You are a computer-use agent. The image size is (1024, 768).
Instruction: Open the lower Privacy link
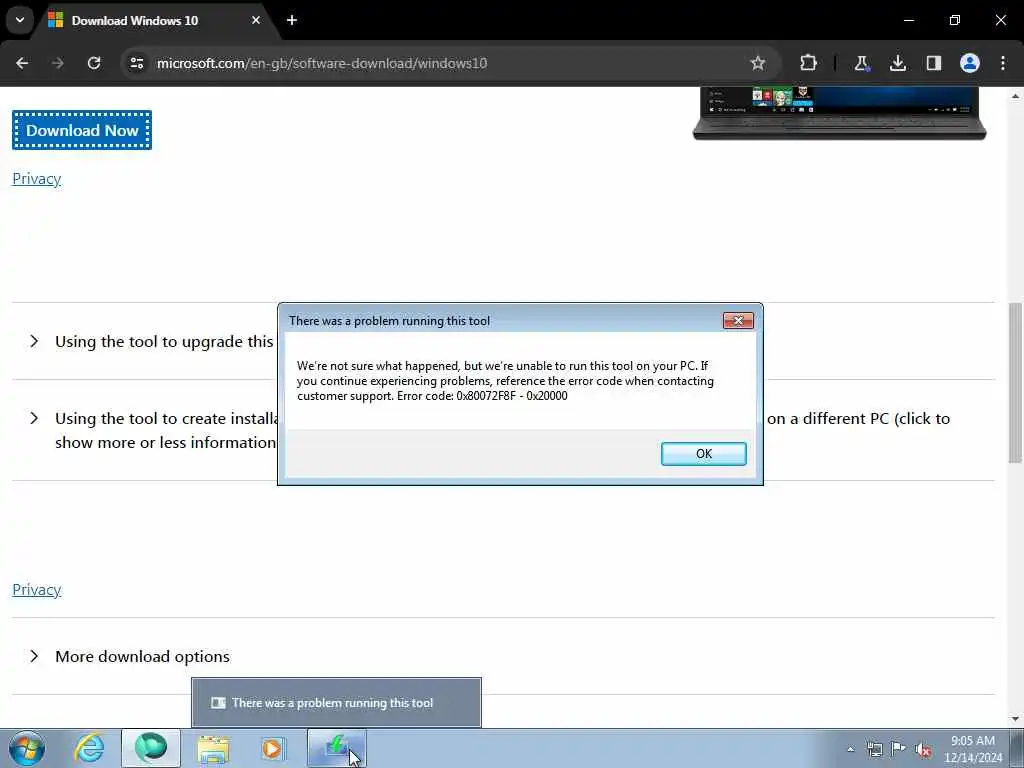(37, 590)
